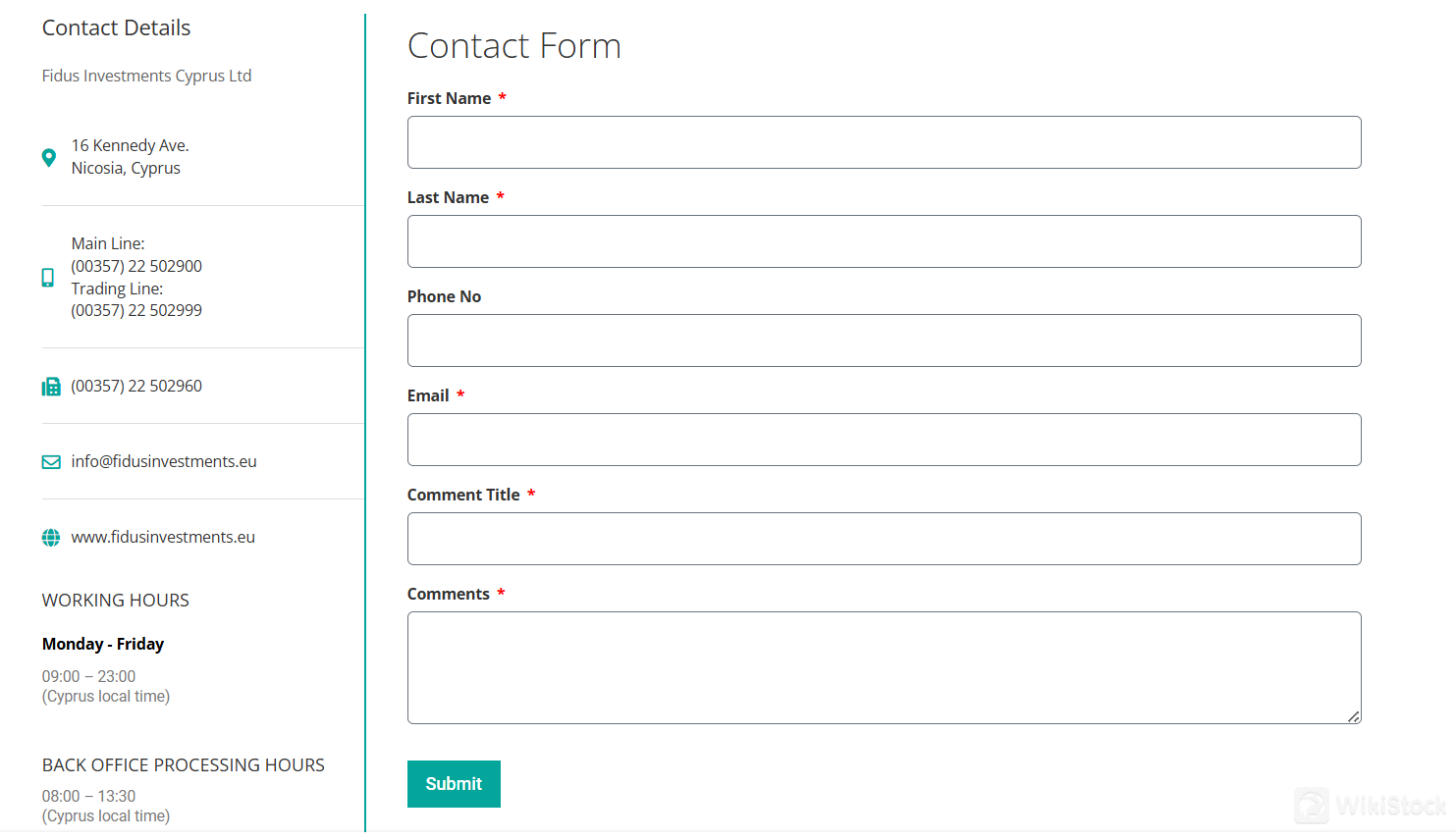This screenshot has height=840, width=1456.
Task: Click the 16 Kennedy Ave. address text
Action: (130, 145)
